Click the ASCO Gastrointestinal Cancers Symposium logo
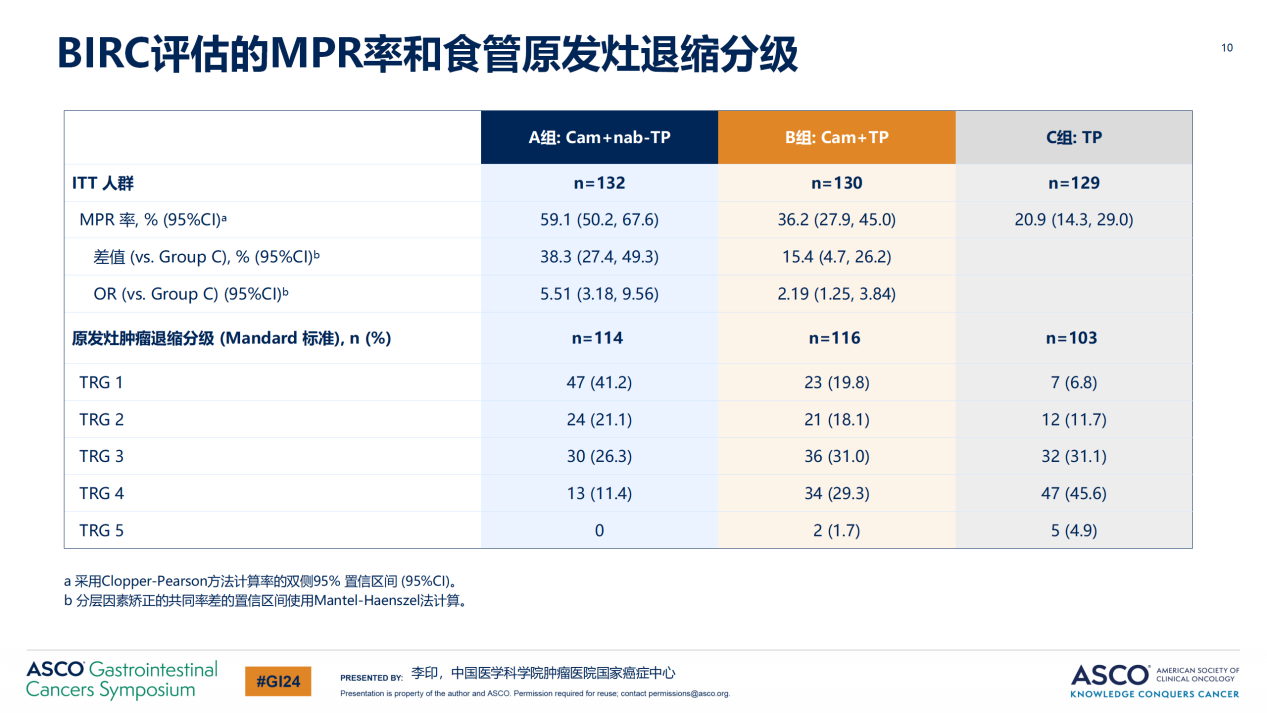The width and height of the screenshot is (1267, 713). [x=121, y=679]
